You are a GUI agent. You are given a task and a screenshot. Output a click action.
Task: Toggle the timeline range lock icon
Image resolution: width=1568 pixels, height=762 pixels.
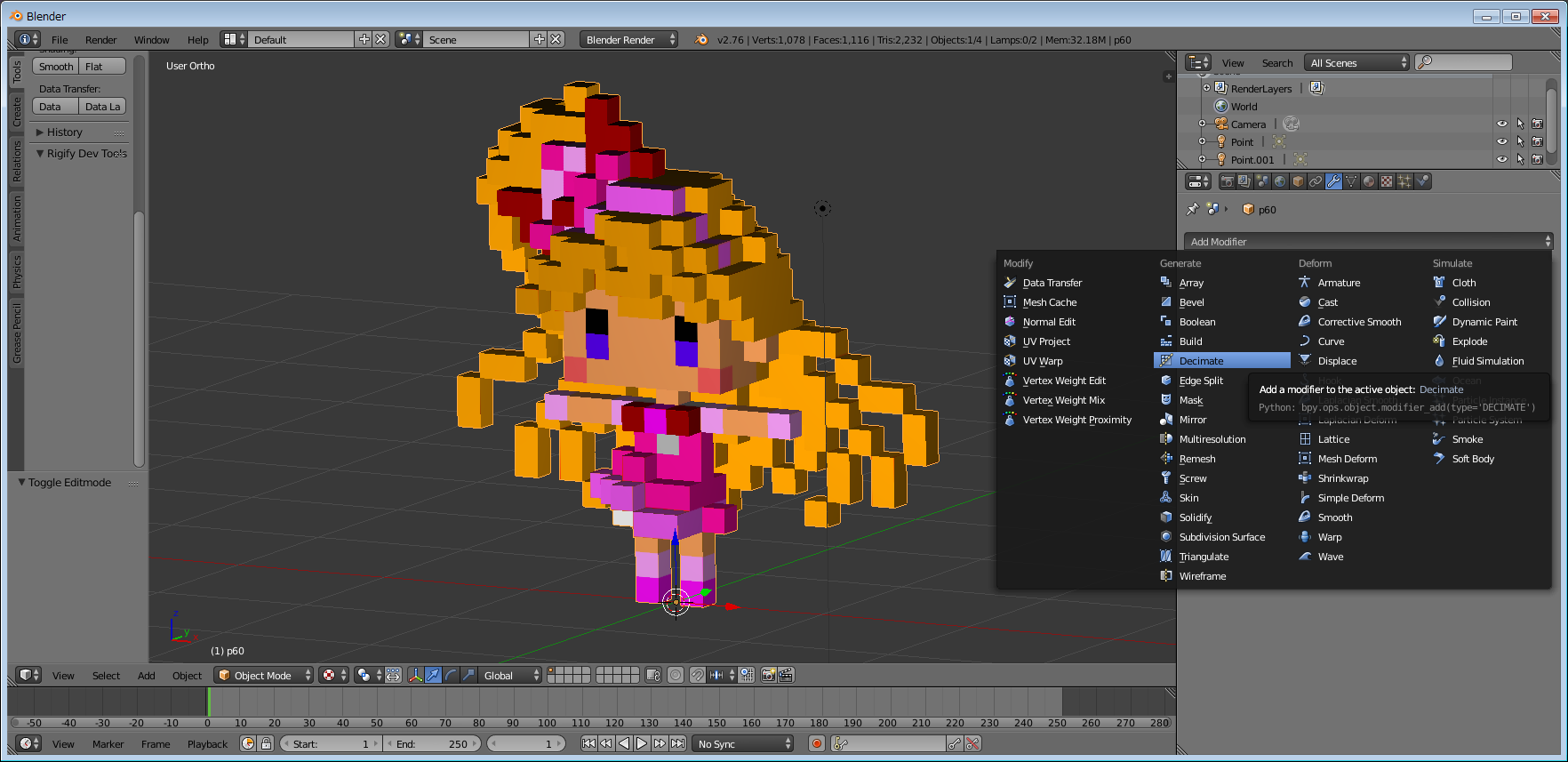(x=266, y=743)
